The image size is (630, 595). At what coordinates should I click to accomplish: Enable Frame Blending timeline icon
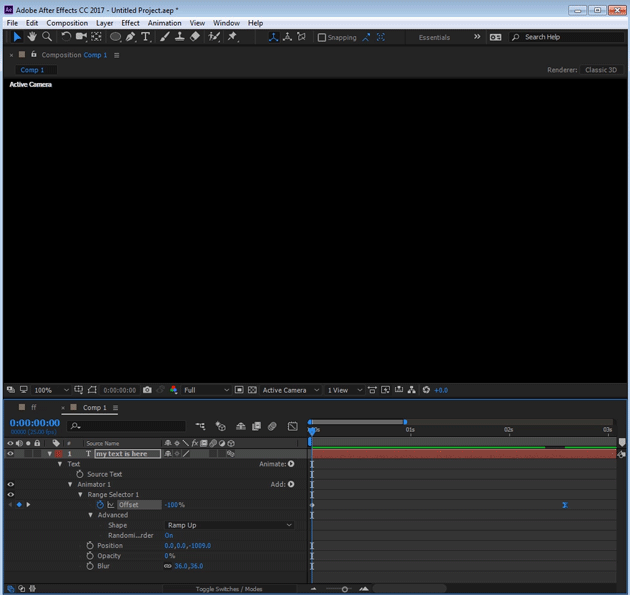pos(256,426)
